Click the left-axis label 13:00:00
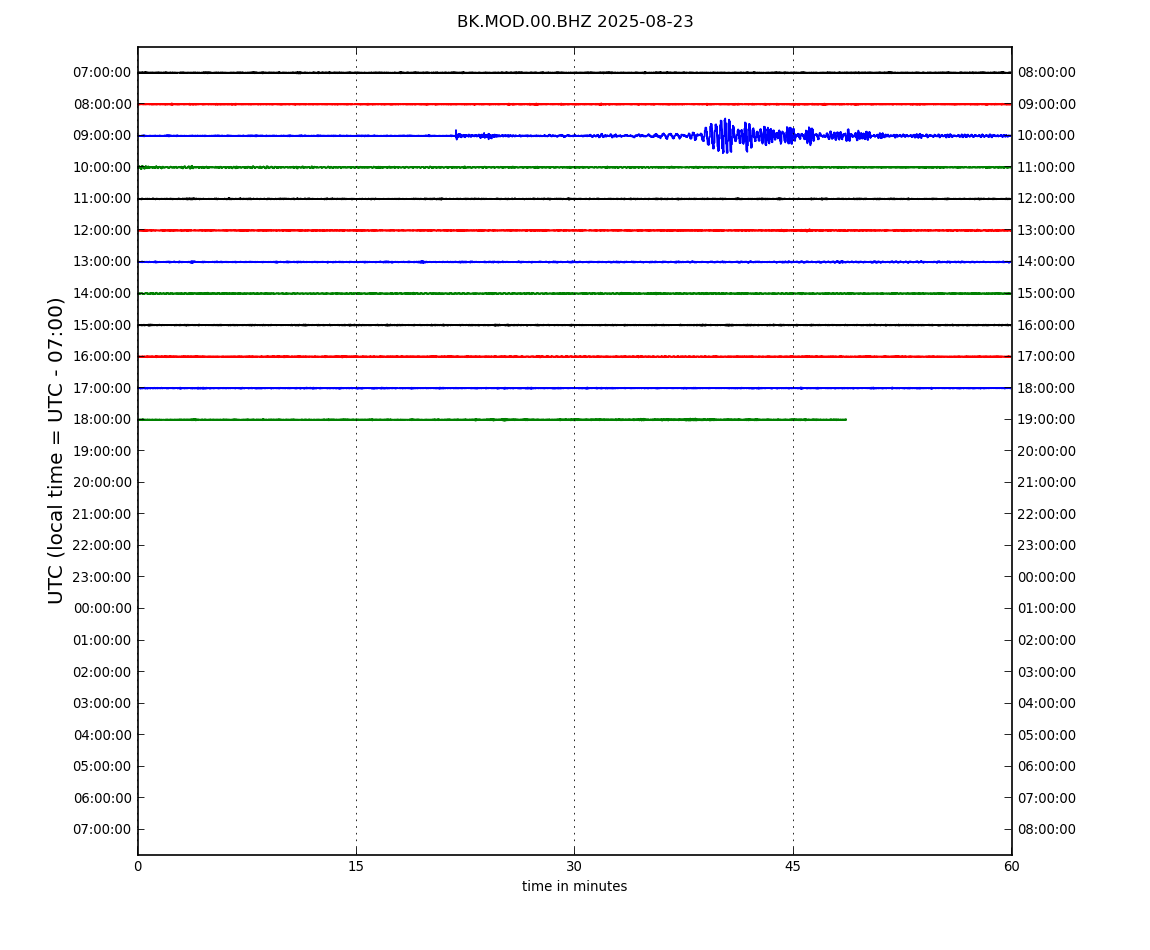 102,262
